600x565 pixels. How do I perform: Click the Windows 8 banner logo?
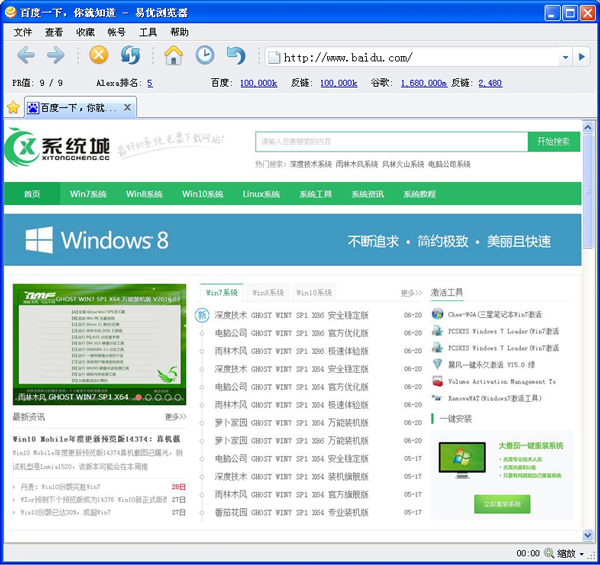97,240
